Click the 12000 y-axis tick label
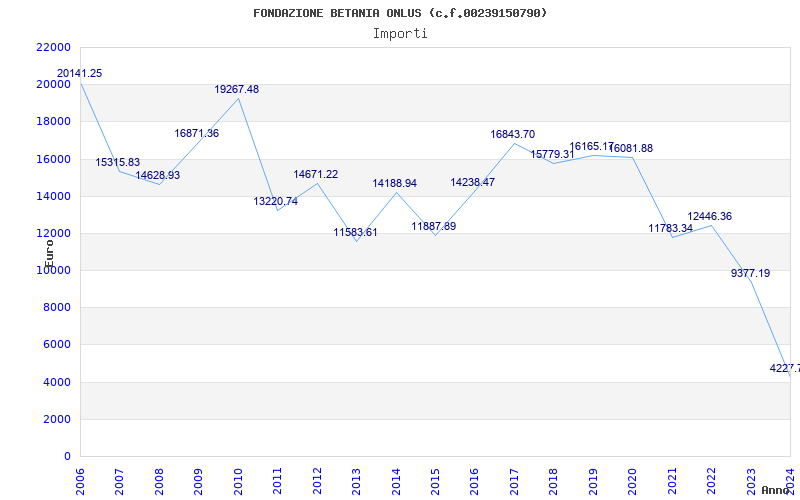The image size is (800, 500). click(x=54, y=234)
